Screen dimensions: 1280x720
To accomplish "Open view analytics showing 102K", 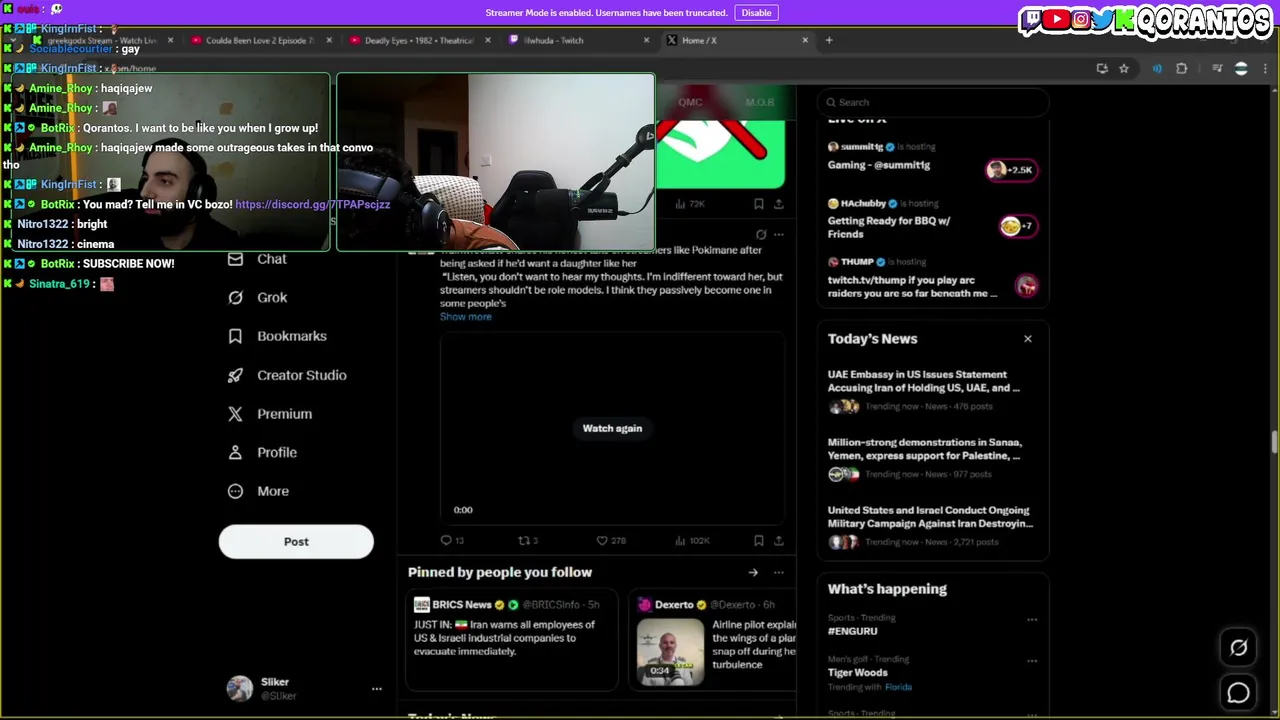I will point(692,540).
